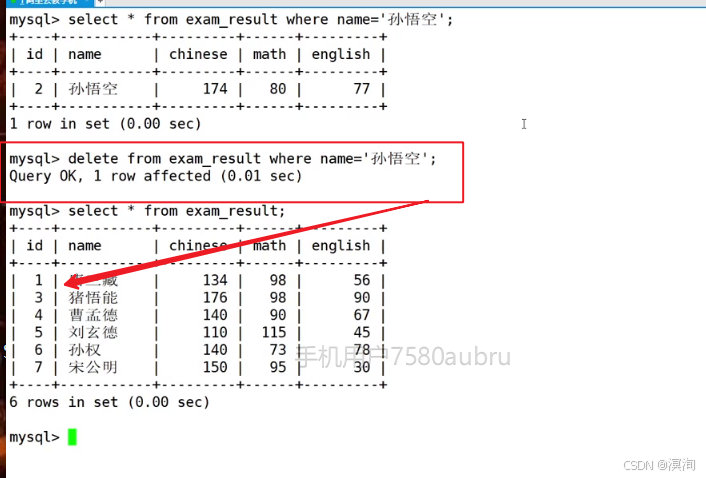706x478 pixels.
Task: Click the 'chinese' header above the 孙悟空 row
Action: click(198, 54)
